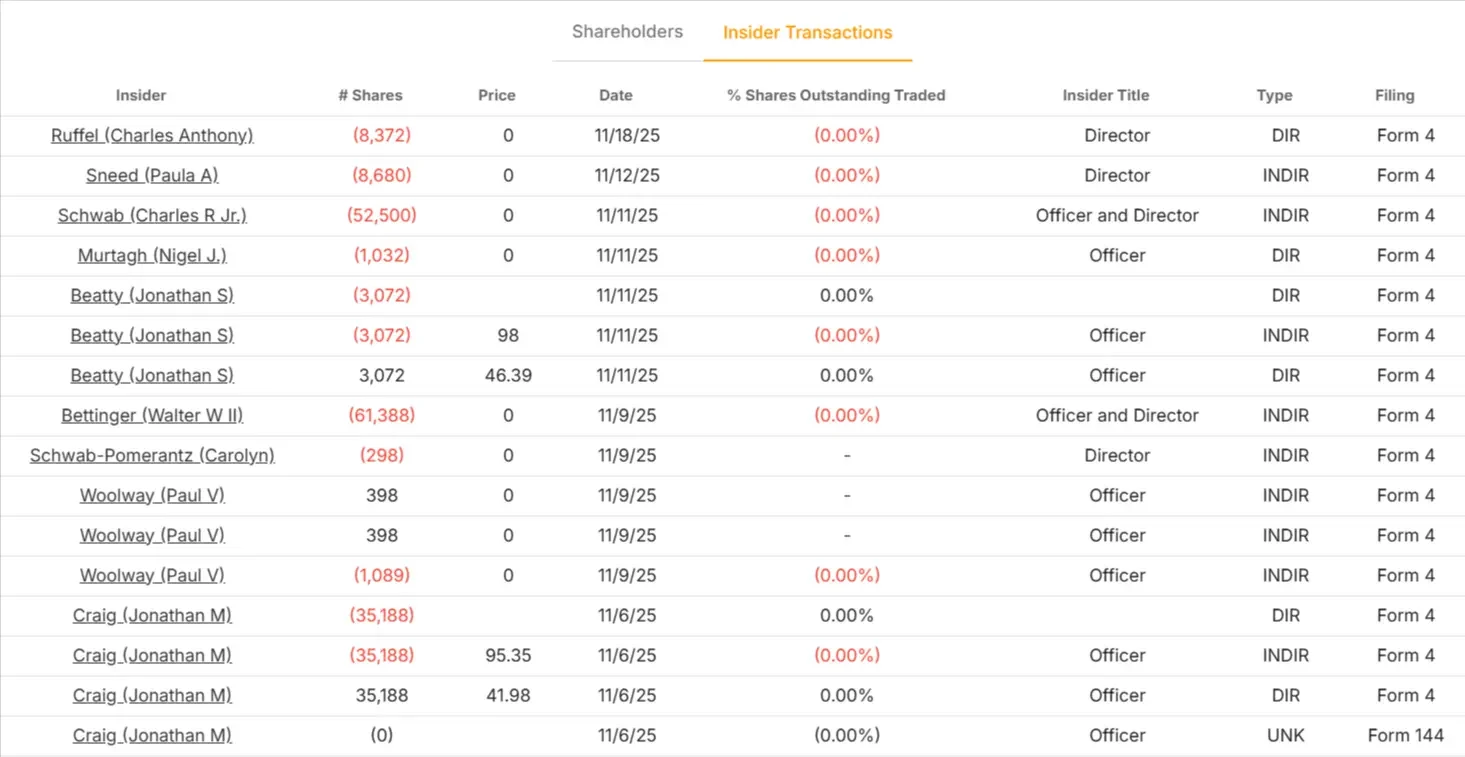Screen dimensions: 1465x757
Task: Click the 95.35 price cell
Action: (x=508, y=655)
